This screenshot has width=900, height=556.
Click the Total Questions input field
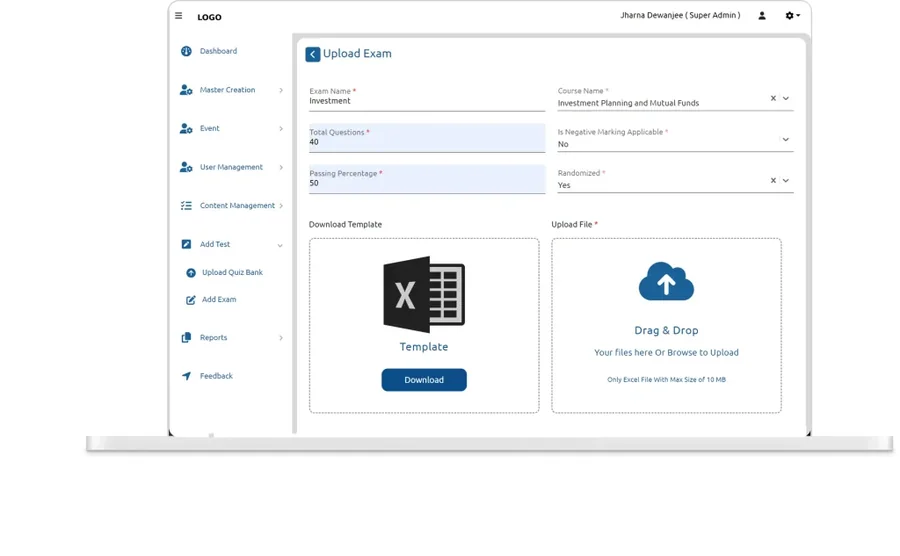[427, 138]
